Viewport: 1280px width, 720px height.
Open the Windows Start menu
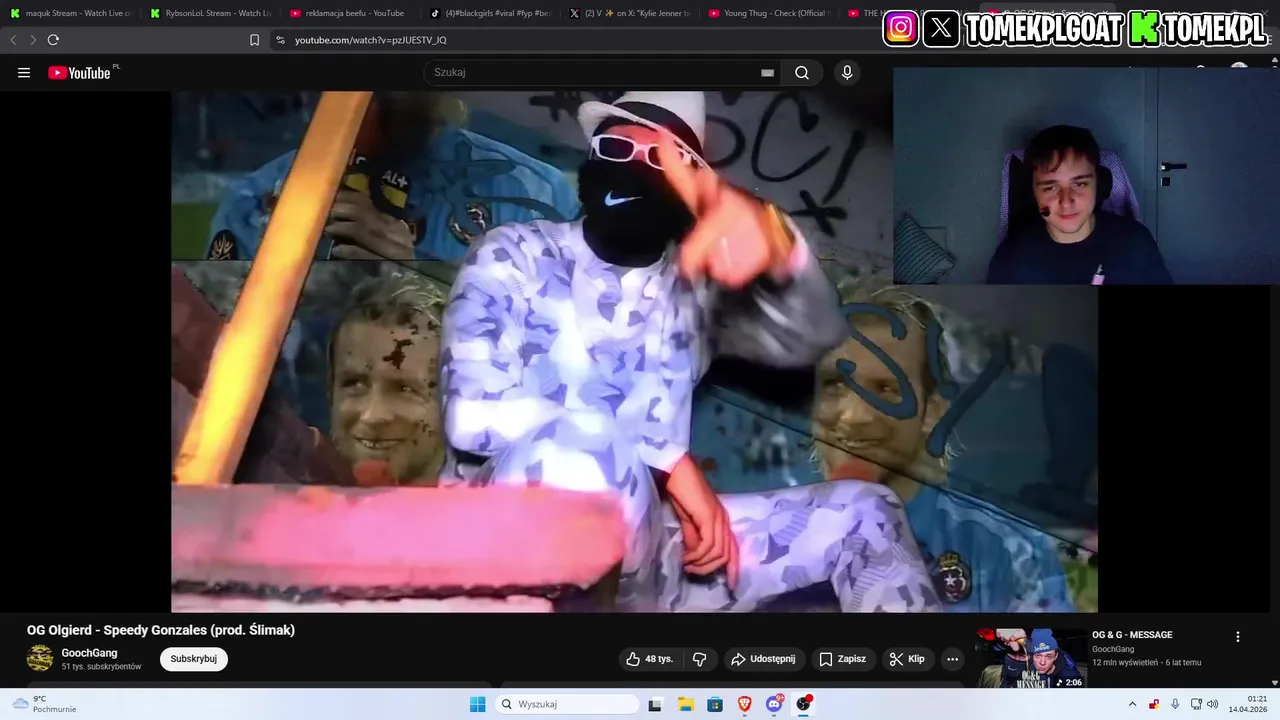[478, 704]
